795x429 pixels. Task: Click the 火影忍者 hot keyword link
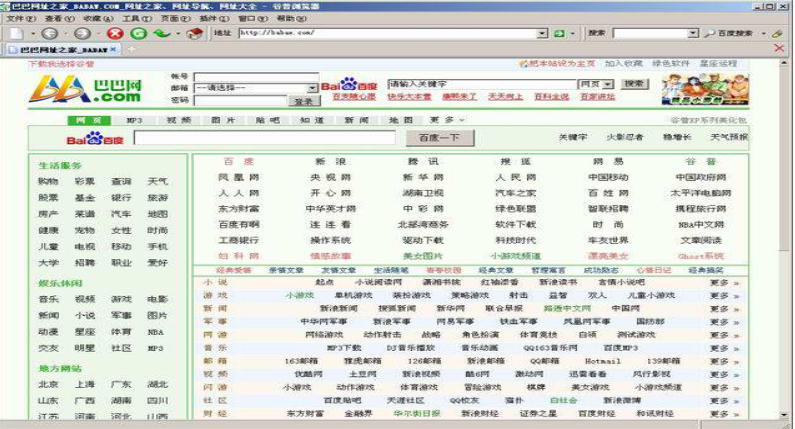625,137
